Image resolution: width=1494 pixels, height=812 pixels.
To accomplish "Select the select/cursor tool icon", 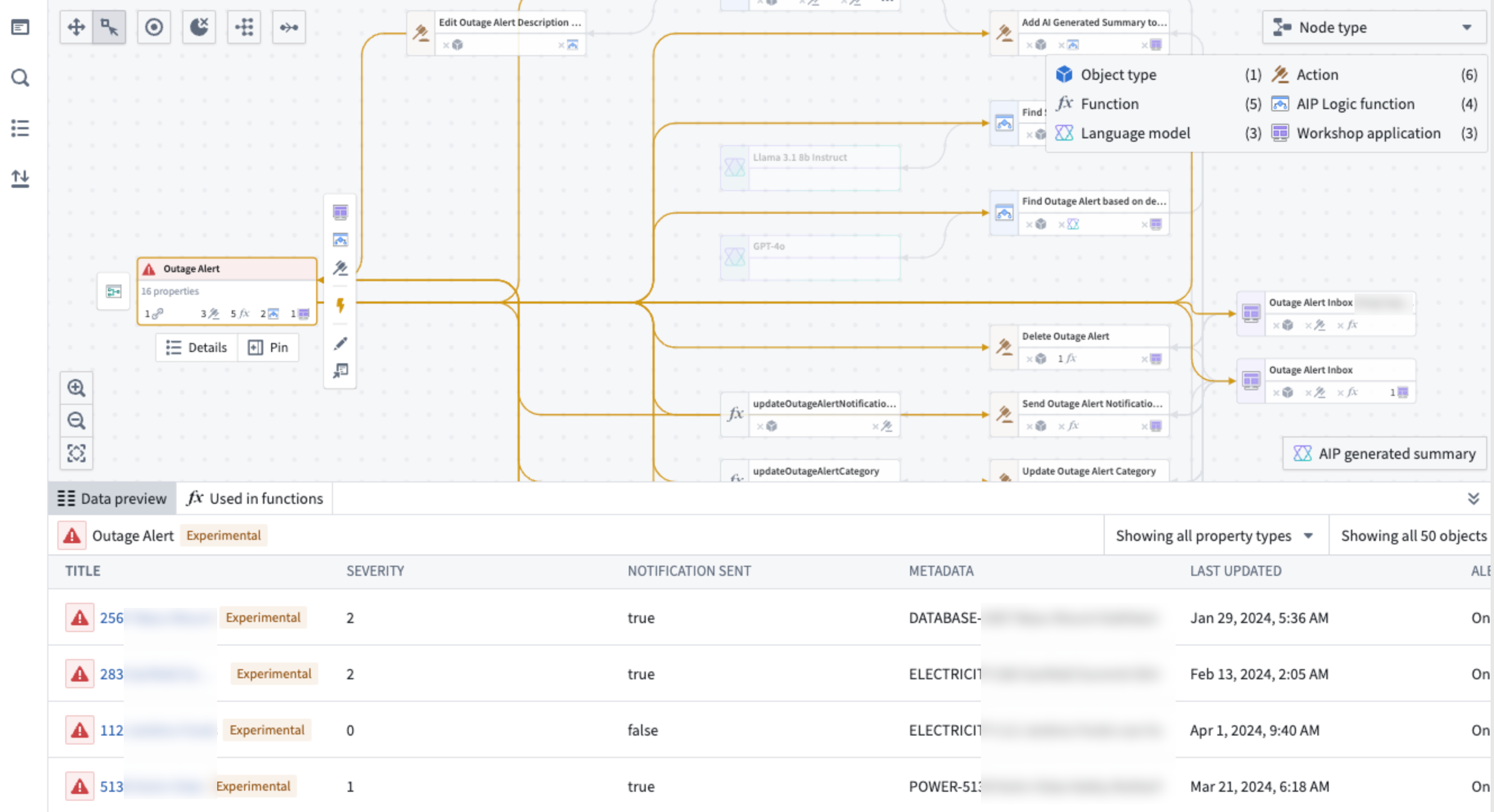I will click(110, 27).
